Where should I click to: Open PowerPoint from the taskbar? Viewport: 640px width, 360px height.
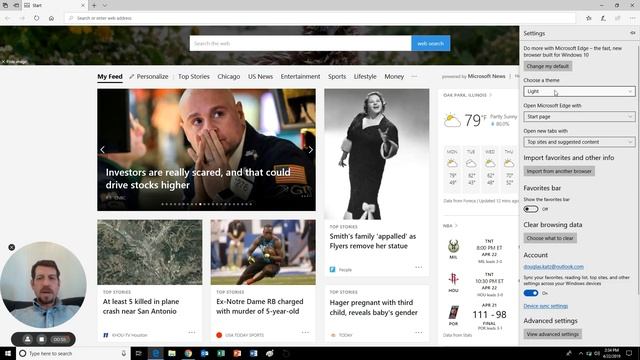[237, 353]
